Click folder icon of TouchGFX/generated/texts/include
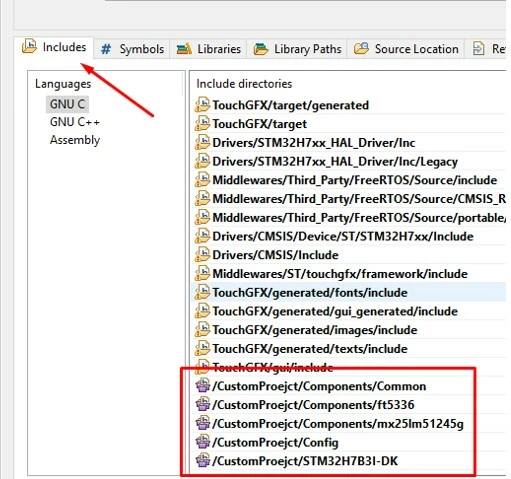 (202, 348)
